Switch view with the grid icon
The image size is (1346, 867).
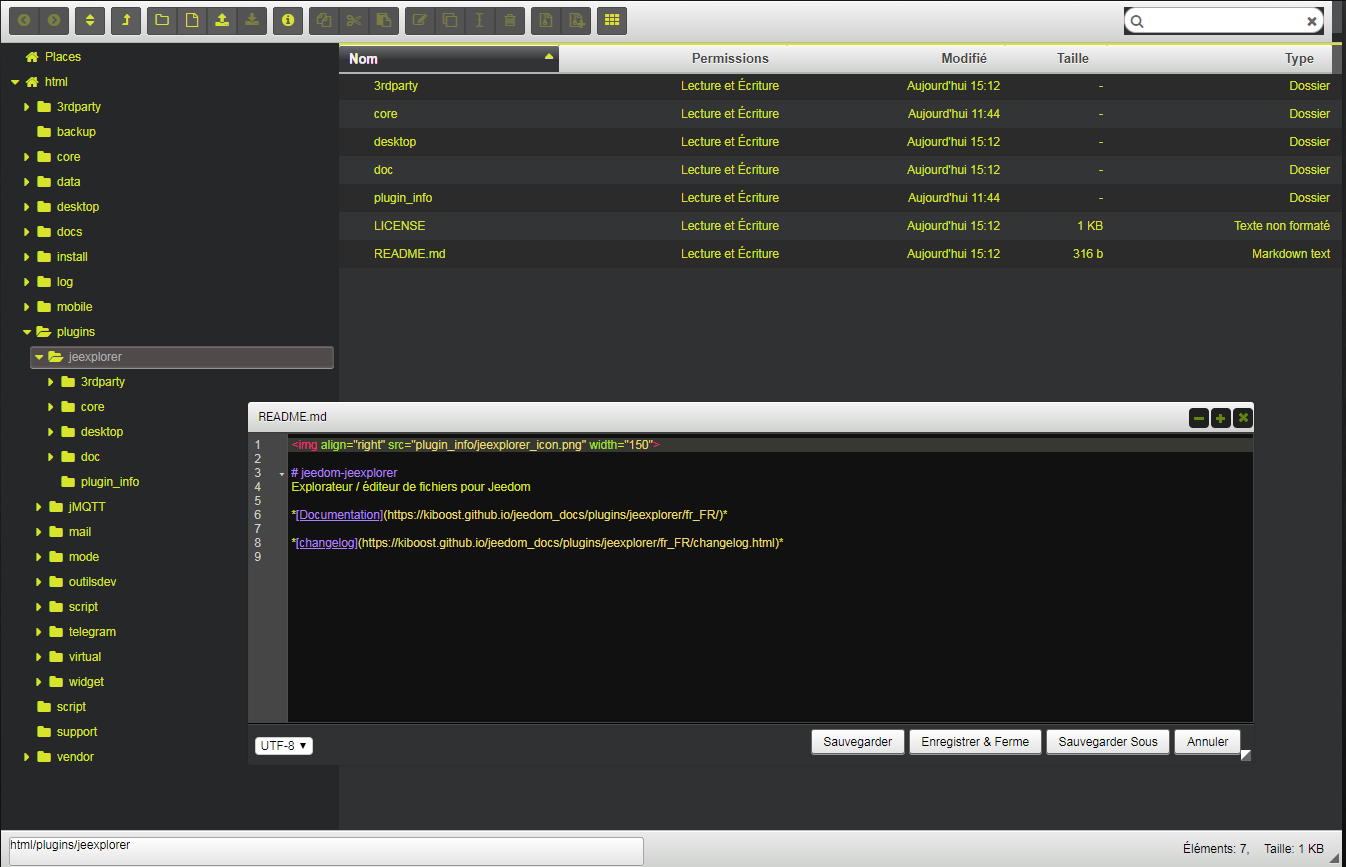tap(612, 20)
